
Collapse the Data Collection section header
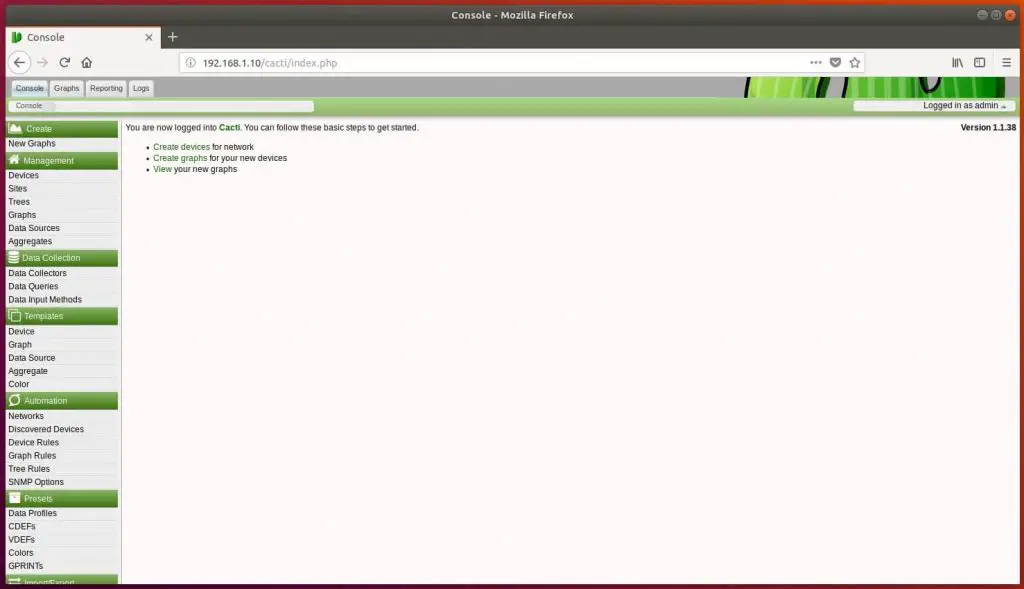(x=61, y=258)
